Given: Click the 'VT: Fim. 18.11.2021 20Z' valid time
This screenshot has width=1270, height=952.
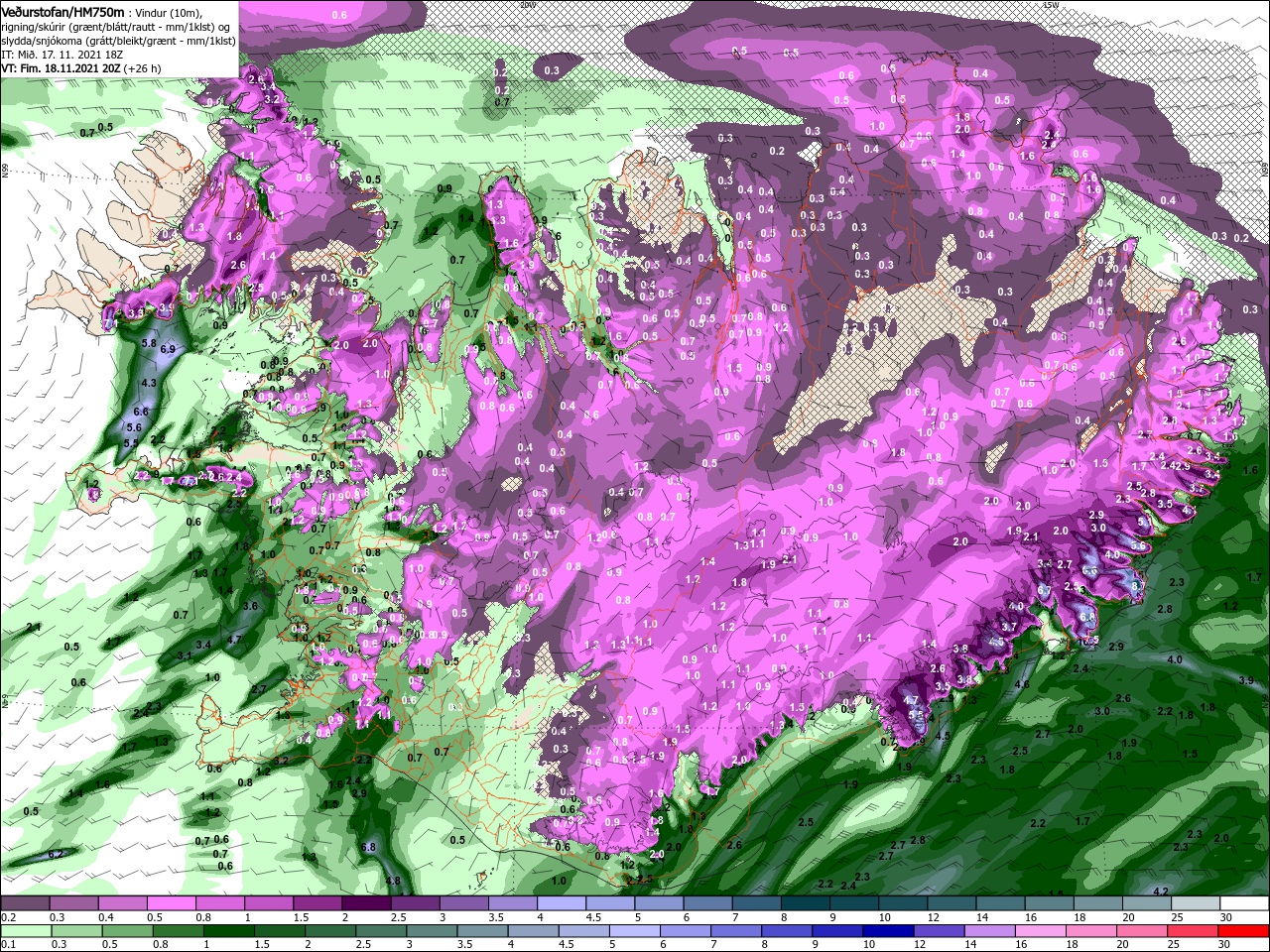Looking at the screenshot, I should pyautogui.click(x=61, y=68).
